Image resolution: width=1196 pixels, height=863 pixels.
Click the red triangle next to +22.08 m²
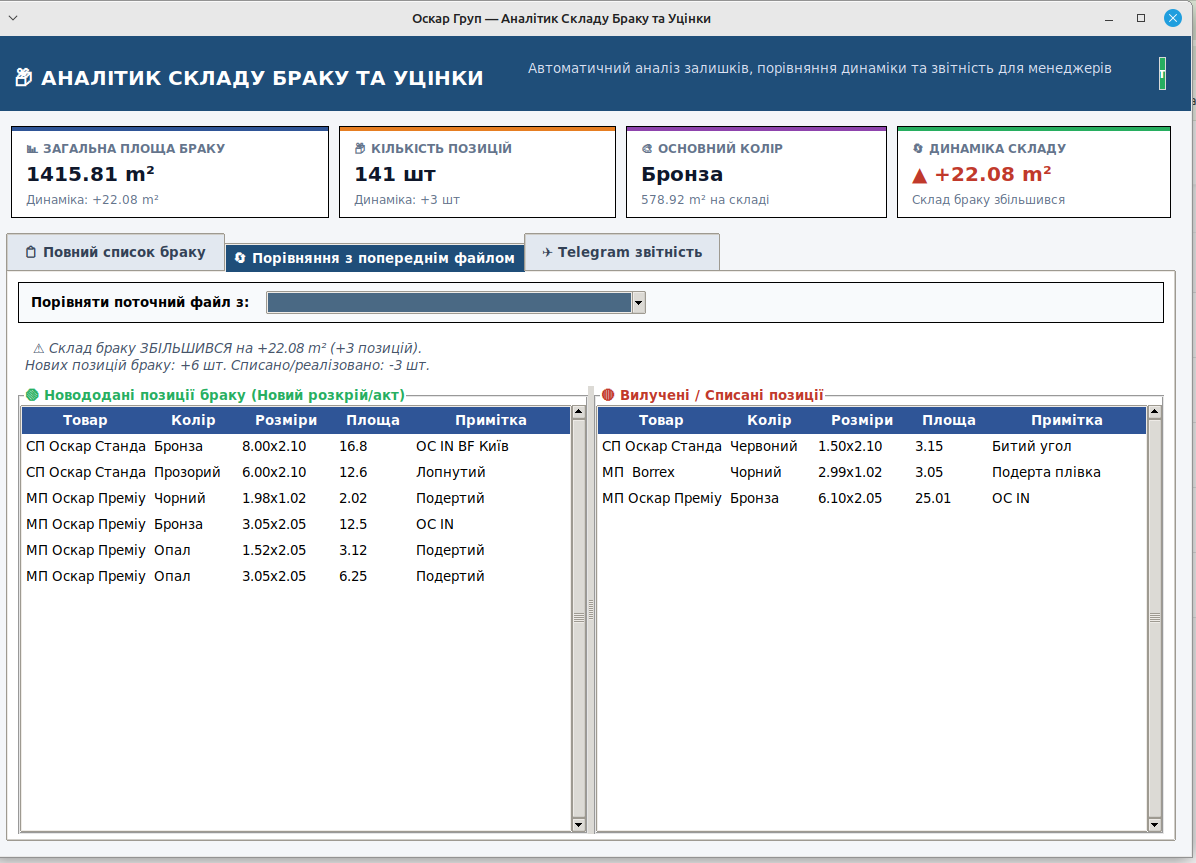920,176
